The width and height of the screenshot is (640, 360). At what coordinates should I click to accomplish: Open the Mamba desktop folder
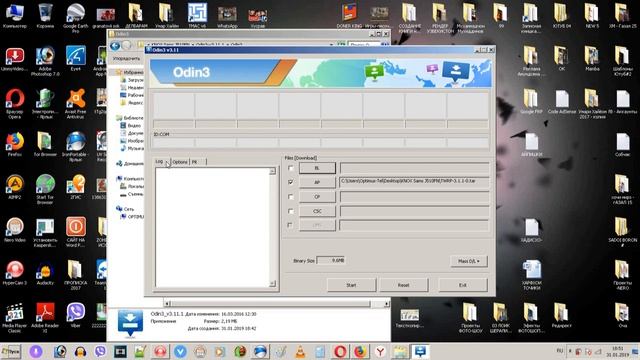point(592,59)
